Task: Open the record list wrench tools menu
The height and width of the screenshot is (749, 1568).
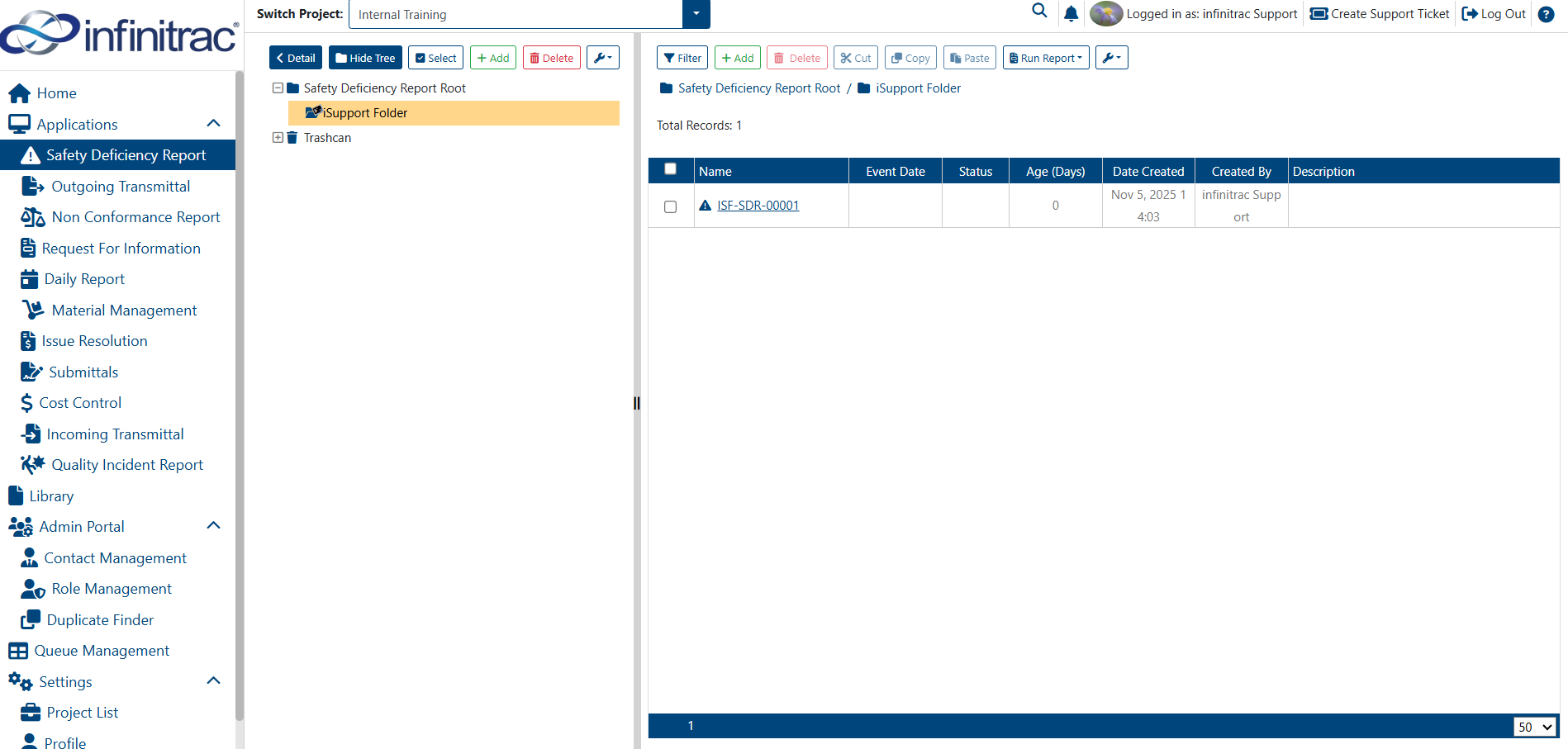Action: pyautogui.click(x=1112, y=58)
